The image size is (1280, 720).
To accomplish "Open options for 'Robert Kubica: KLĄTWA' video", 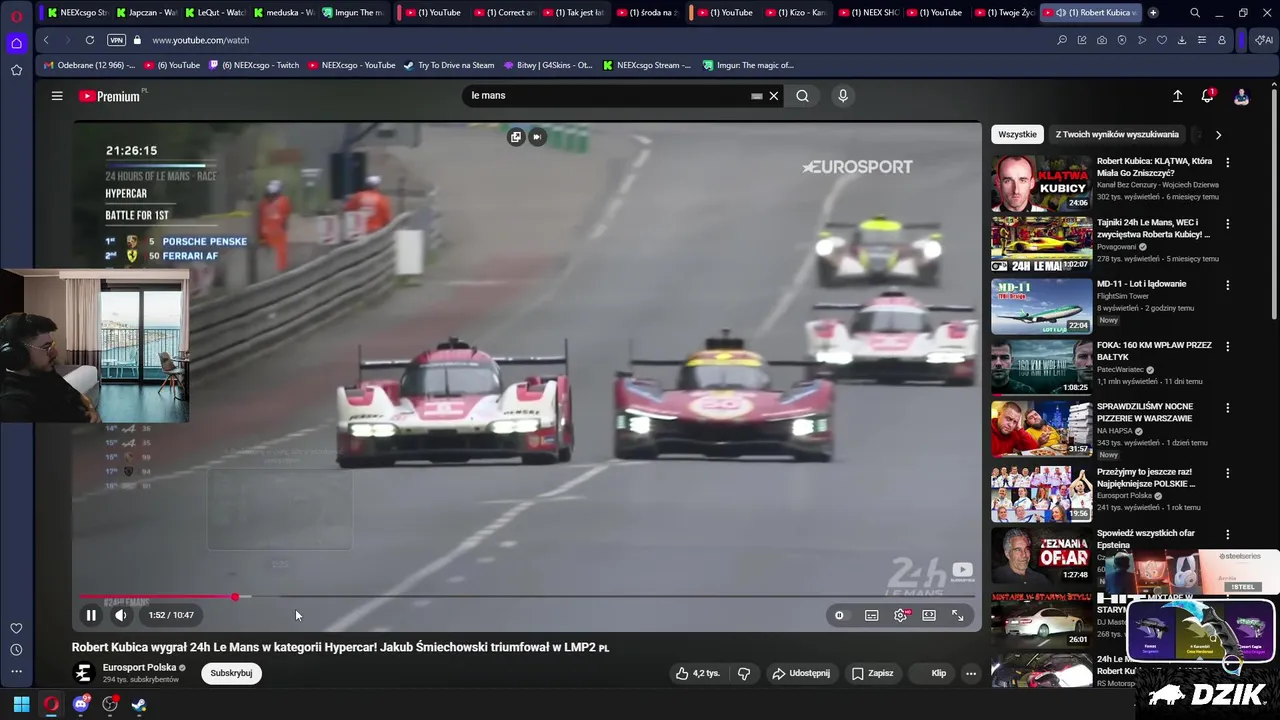I will tap(1228, 162).
